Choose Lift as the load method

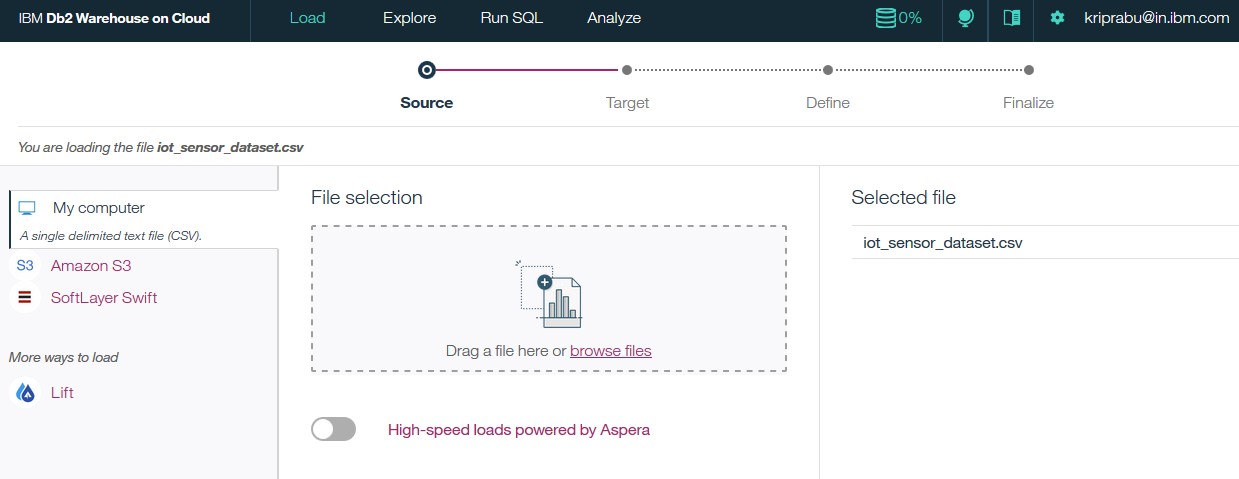[x=62, y=393]
